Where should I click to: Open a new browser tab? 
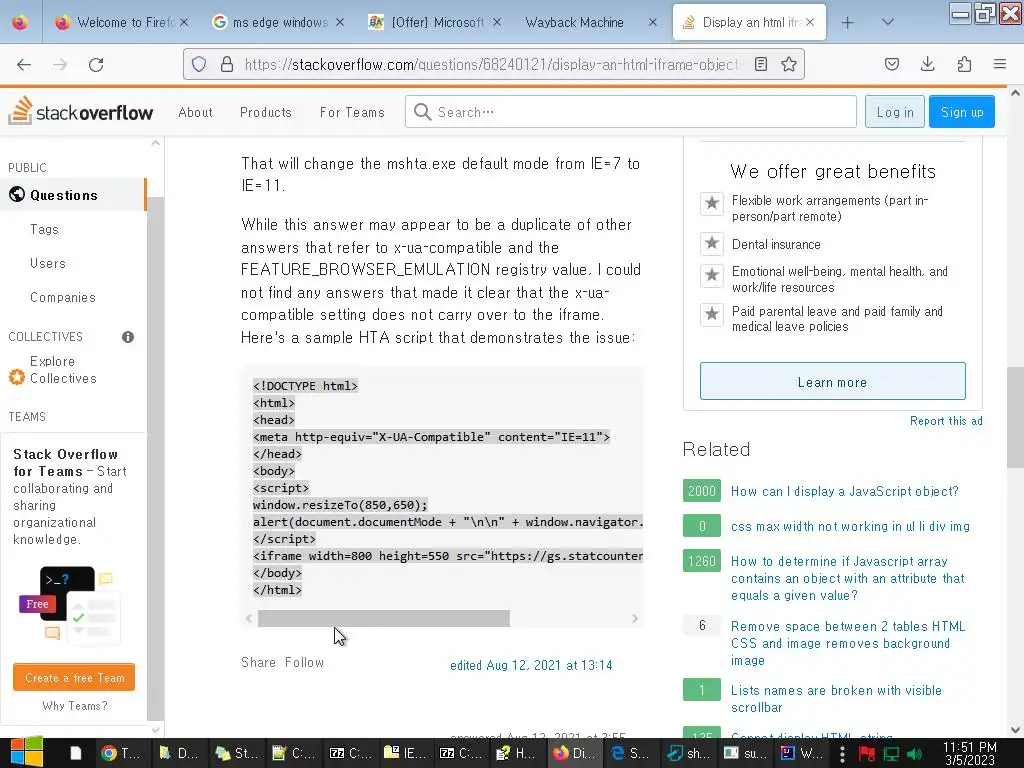pyautogui.click(x=848, y=23)
